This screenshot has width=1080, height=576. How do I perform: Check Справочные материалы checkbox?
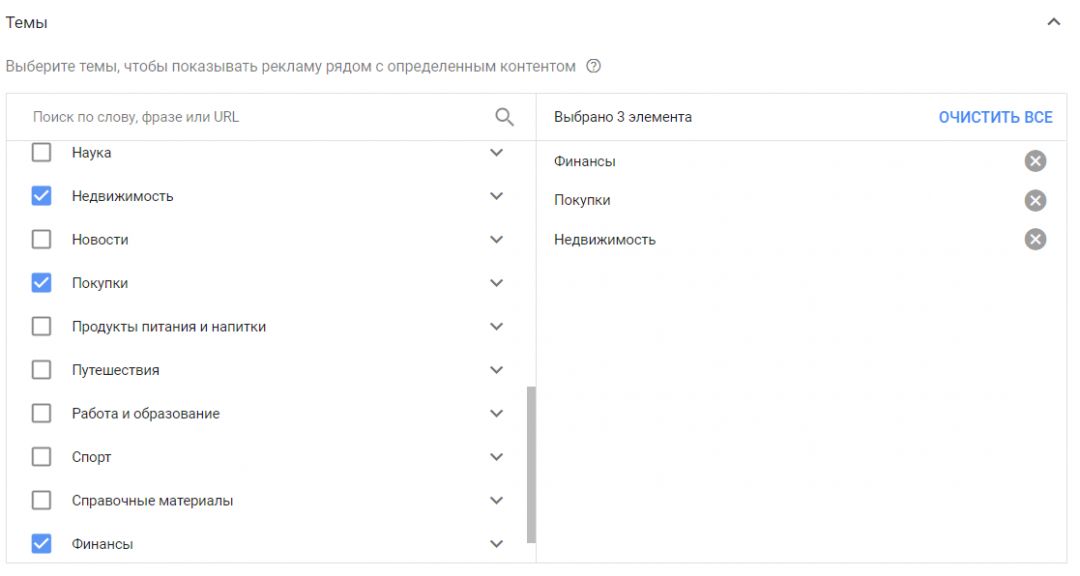(41, 500)
